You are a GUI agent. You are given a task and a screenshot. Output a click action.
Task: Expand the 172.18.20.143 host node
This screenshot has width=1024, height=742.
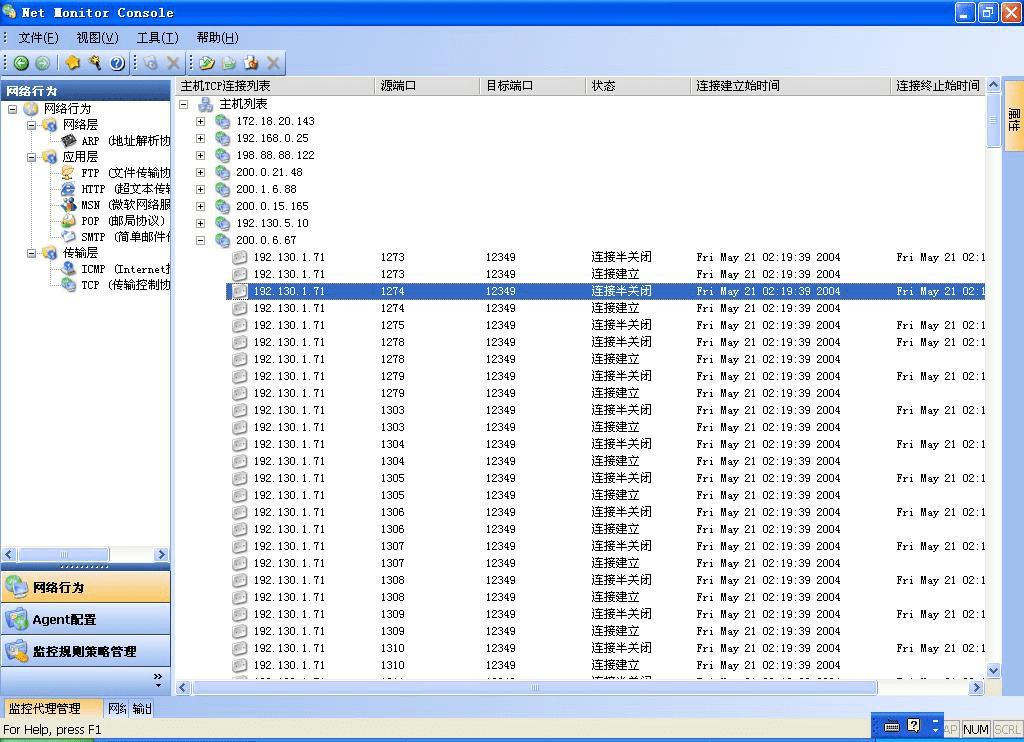coord(200,121)
